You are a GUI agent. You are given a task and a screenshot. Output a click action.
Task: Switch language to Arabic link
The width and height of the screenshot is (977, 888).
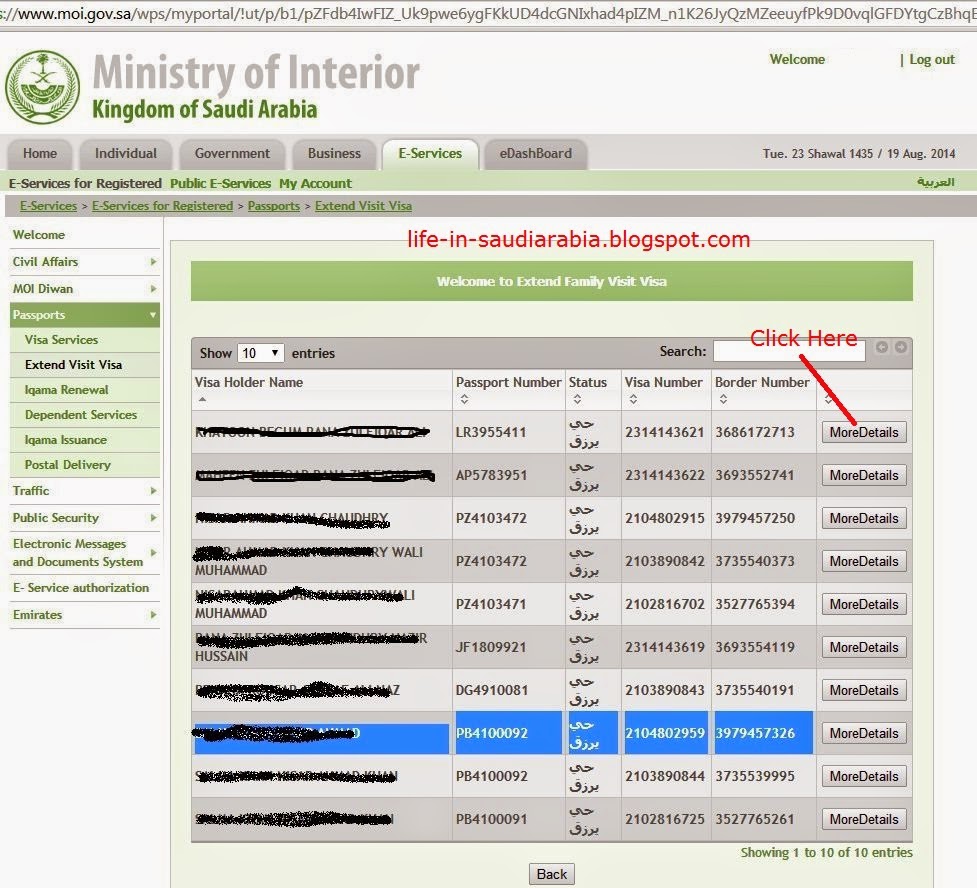pyautogui.click(x=936, y=182)
